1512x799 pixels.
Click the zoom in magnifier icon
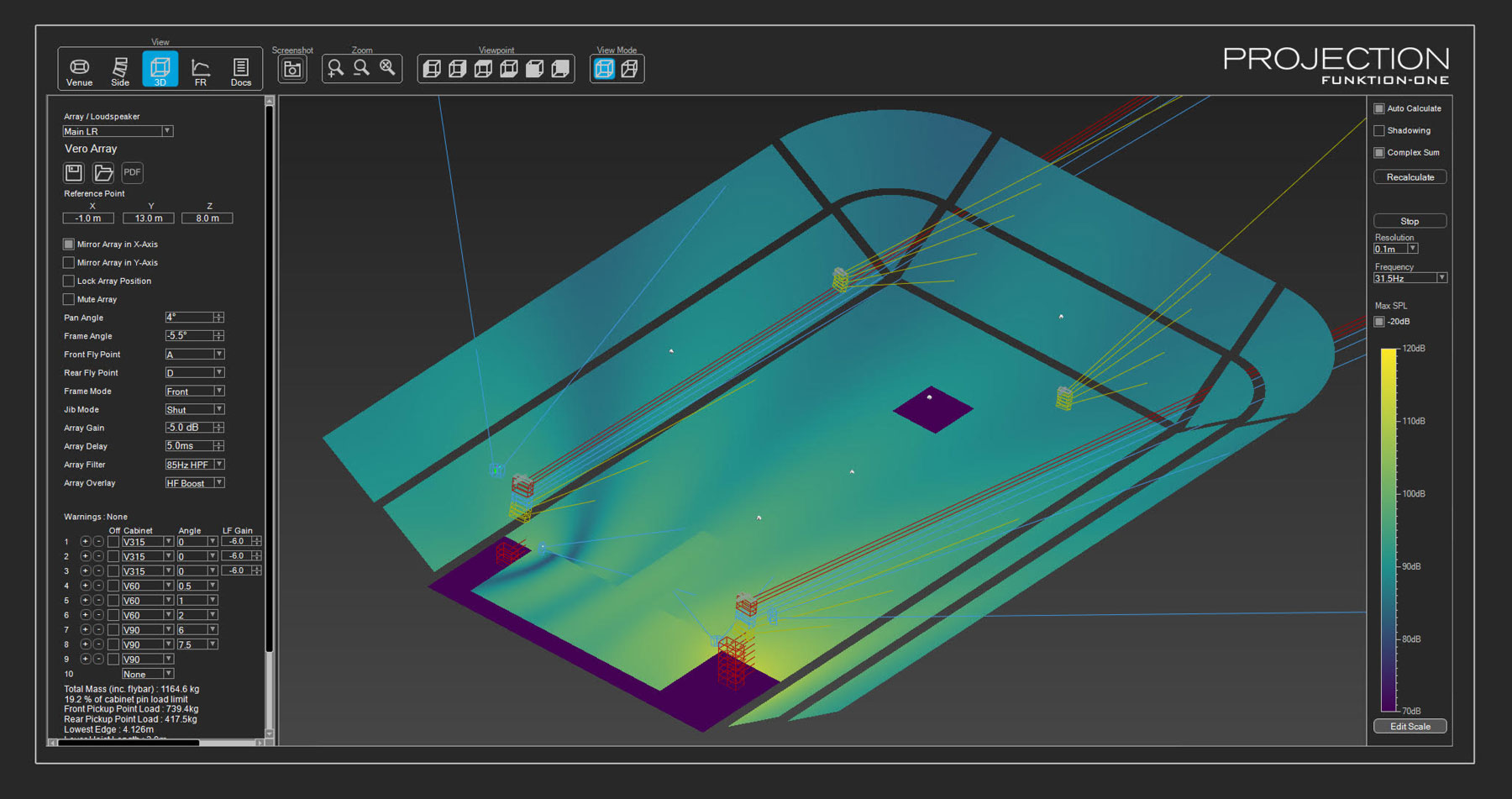(336, 68)
